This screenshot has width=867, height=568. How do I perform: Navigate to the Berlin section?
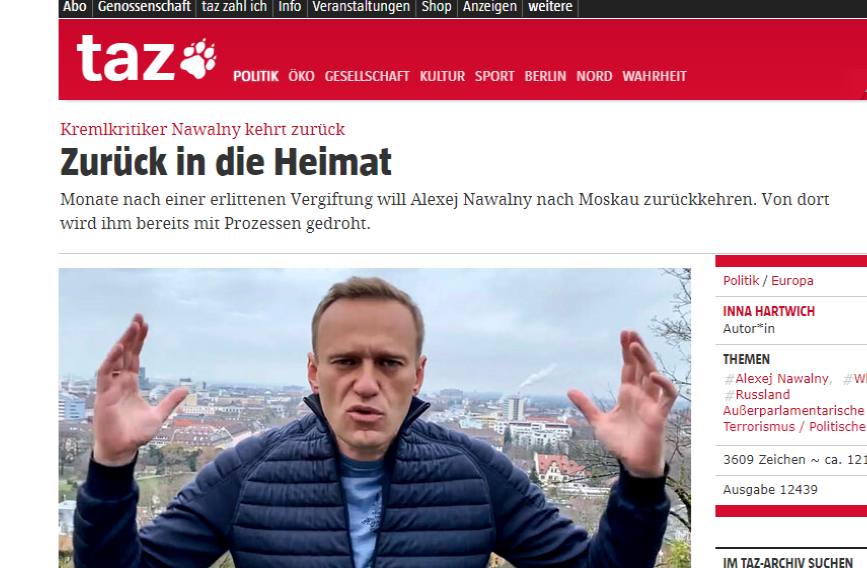(x=545, y=76)
